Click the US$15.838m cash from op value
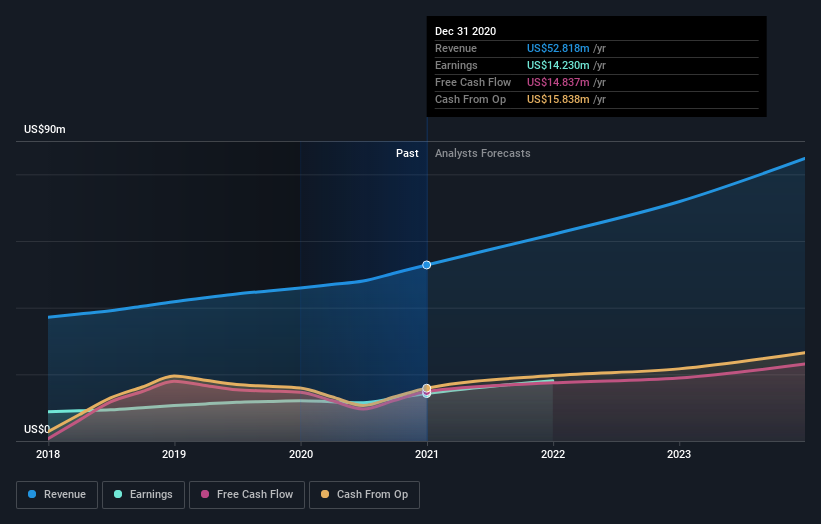The height and width of the screenshot is (524, 821). pos(558,99)
